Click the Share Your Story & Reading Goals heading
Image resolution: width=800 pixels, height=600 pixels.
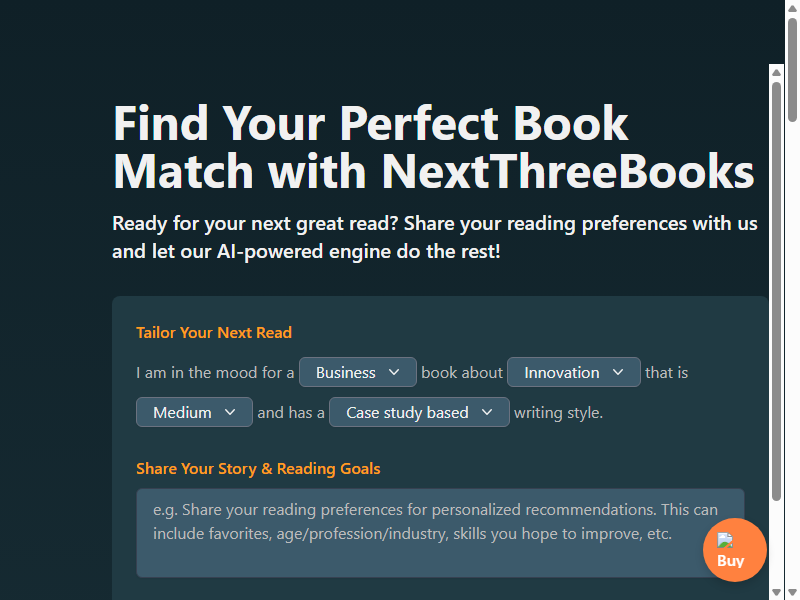point(258,469)
